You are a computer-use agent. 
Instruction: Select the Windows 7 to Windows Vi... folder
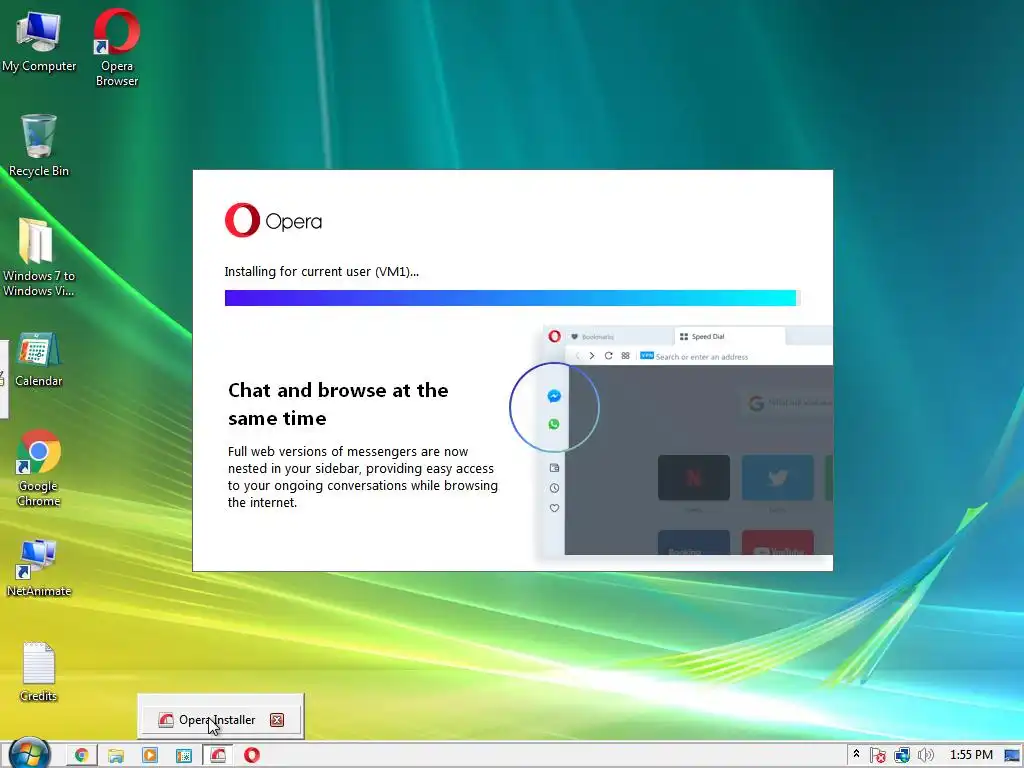[x=39, y=257]
